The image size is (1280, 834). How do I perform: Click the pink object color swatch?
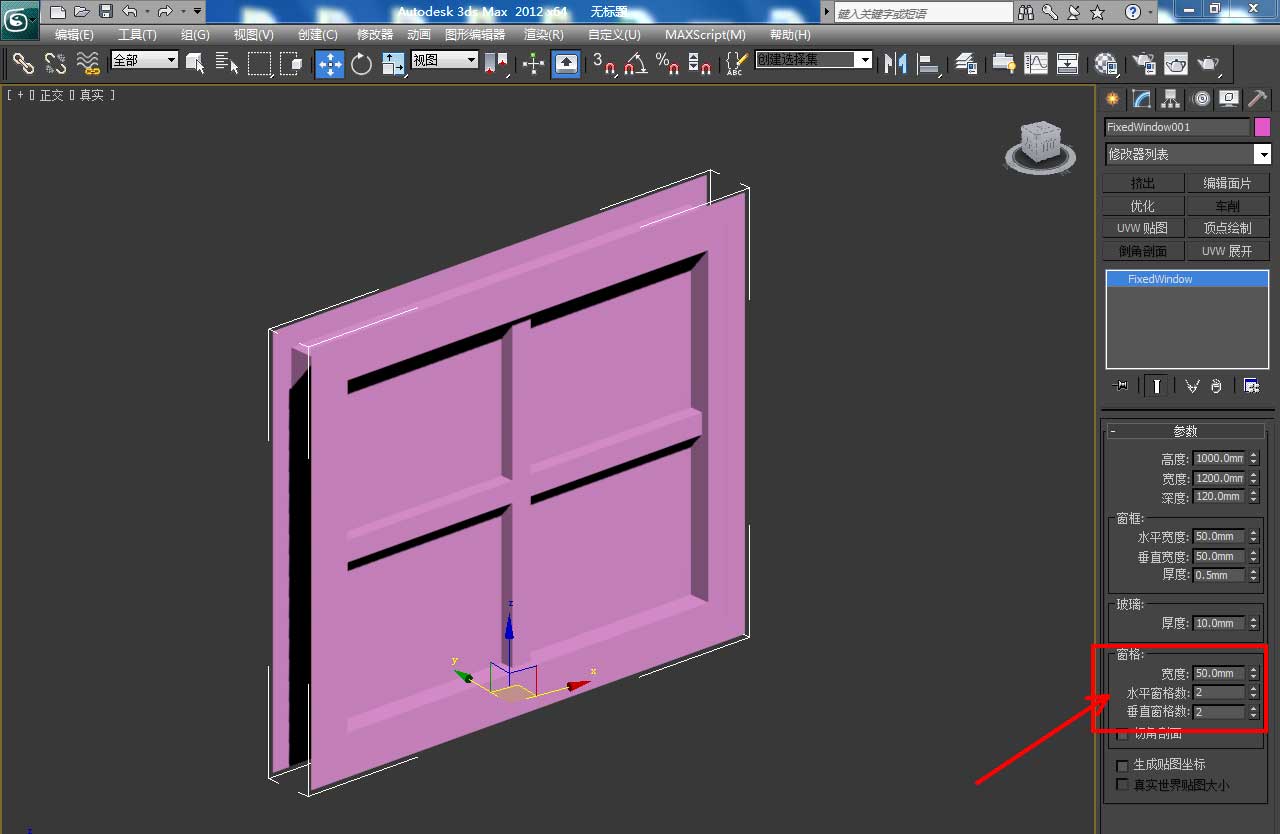point(1262,127)
